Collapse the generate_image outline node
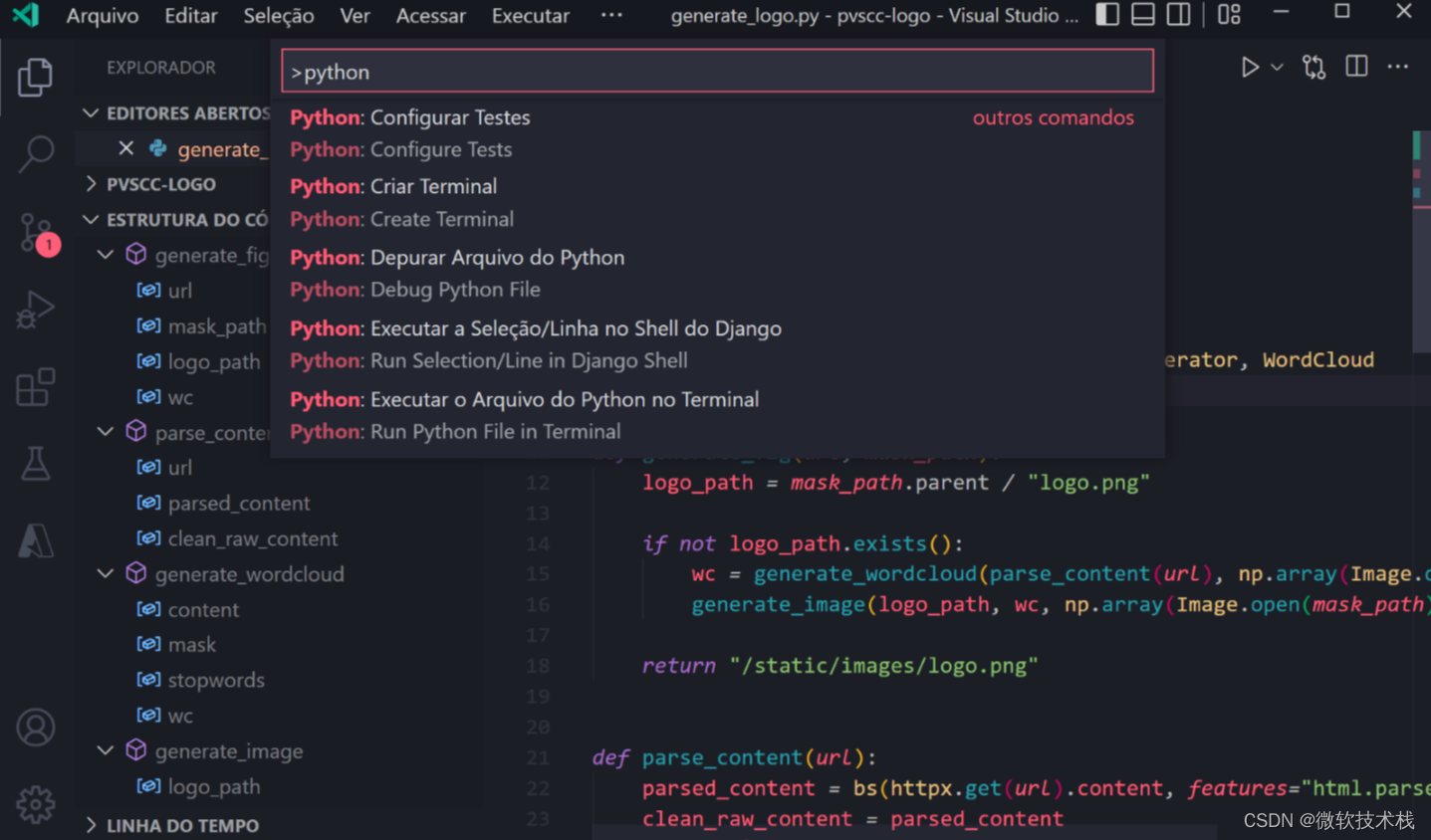This screenshot has width=1431, height=840. [x=106, y=750]
